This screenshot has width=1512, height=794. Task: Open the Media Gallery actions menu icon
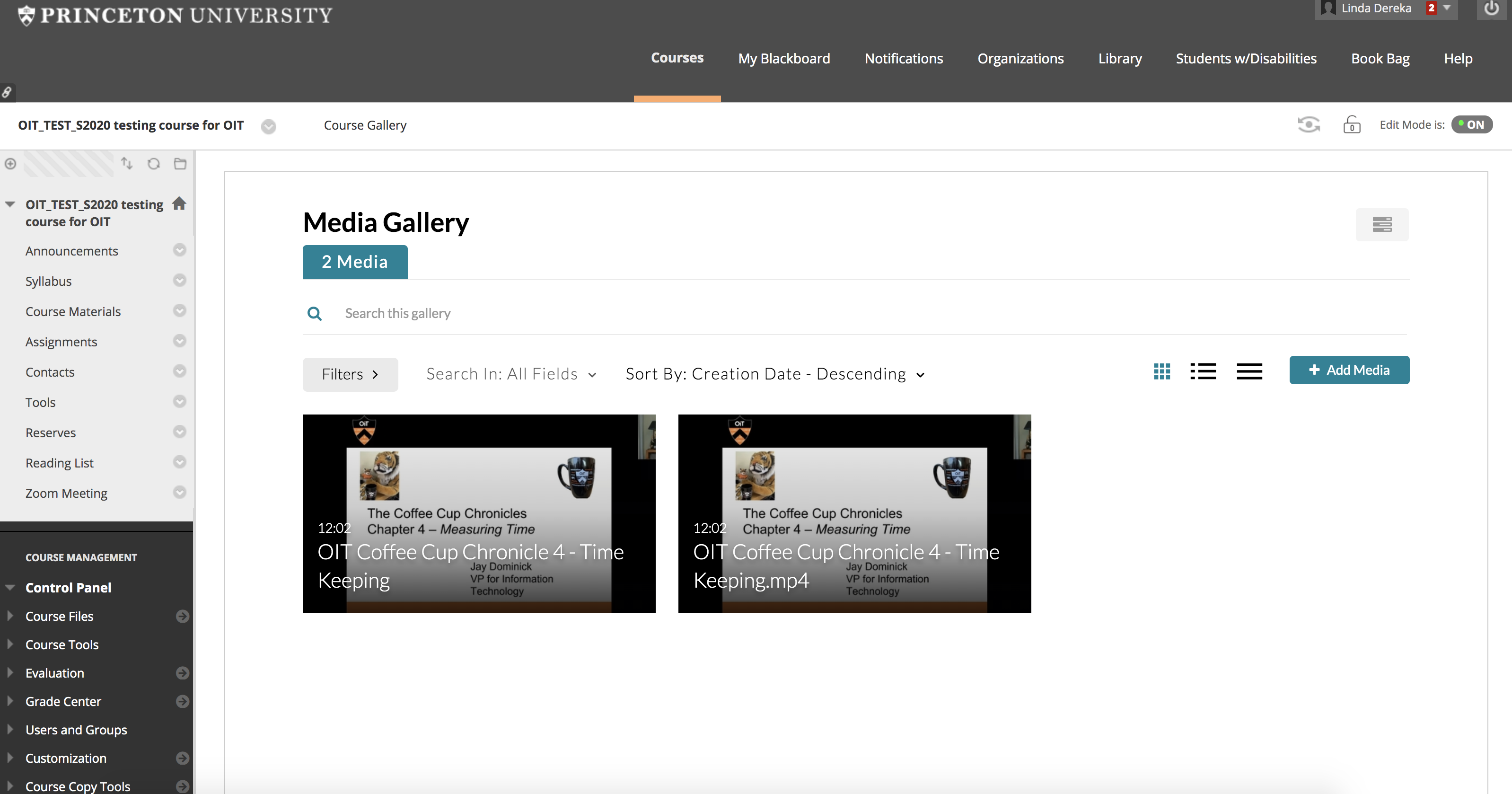click(x=1382, y=224)
